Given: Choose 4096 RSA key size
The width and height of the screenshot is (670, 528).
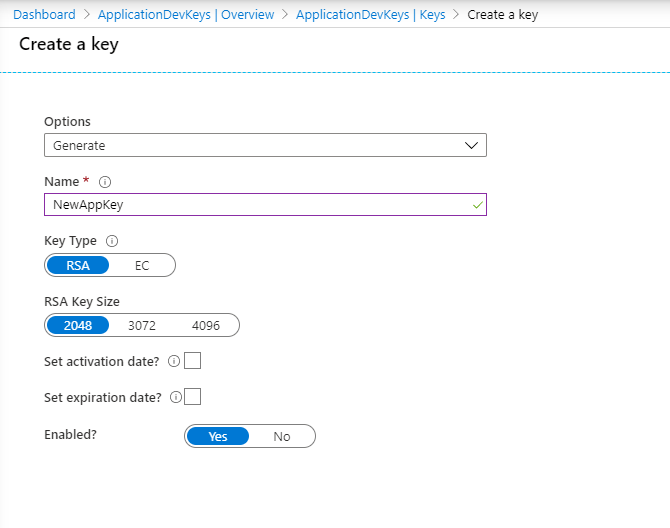Looking at the screenshot, I should tap(206, 326).
